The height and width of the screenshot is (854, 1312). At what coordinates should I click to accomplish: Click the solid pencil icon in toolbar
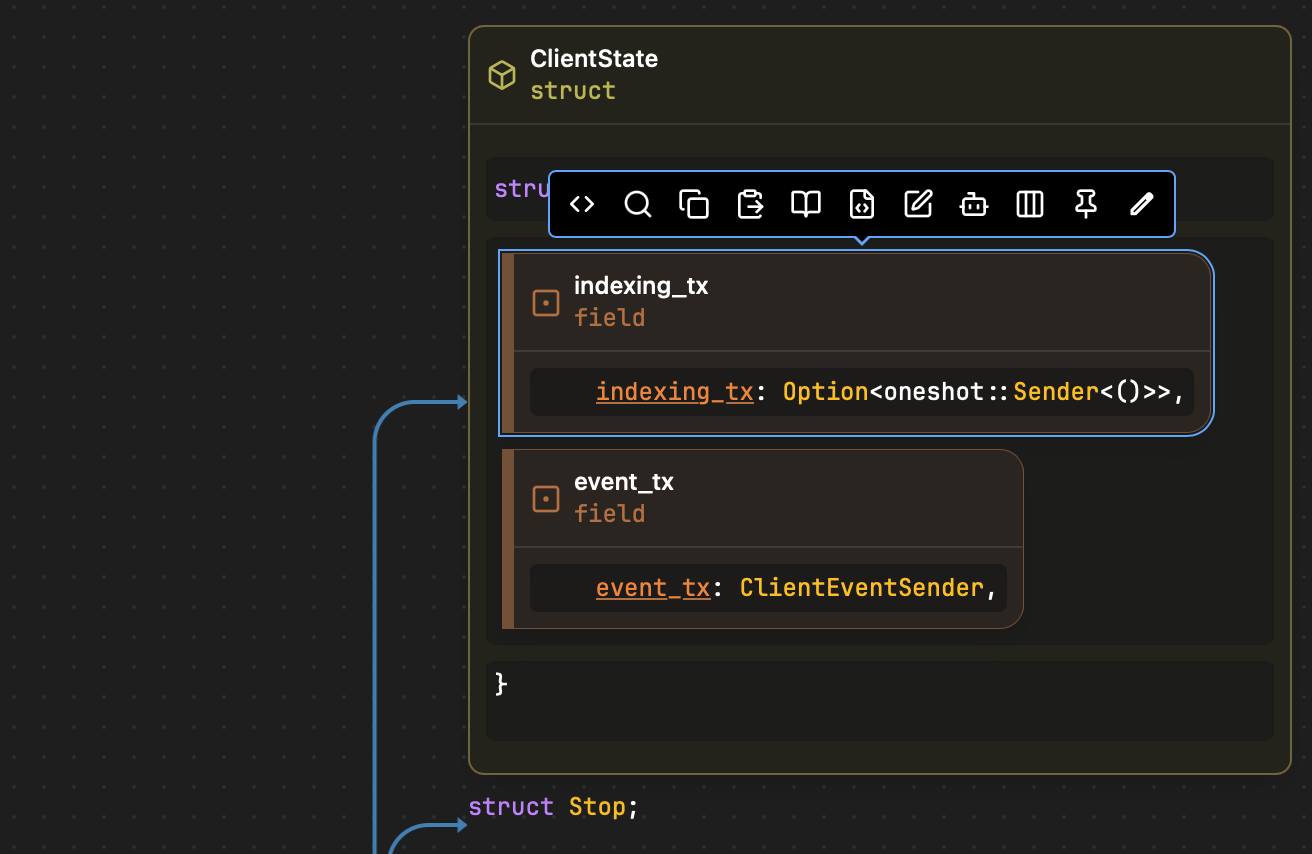tap(1142, 204)
